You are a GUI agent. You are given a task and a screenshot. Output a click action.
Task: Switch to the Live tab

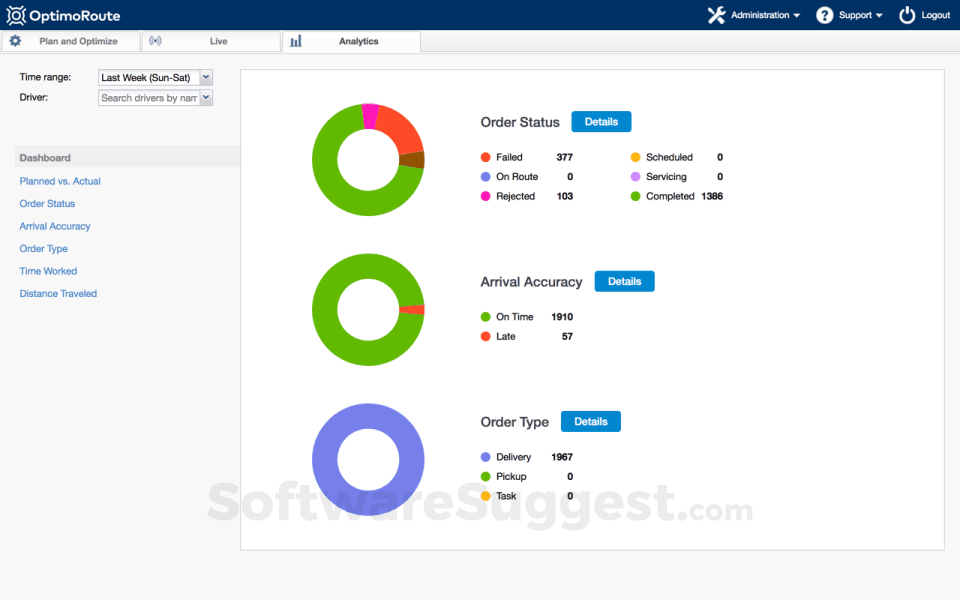click(220, 42)
